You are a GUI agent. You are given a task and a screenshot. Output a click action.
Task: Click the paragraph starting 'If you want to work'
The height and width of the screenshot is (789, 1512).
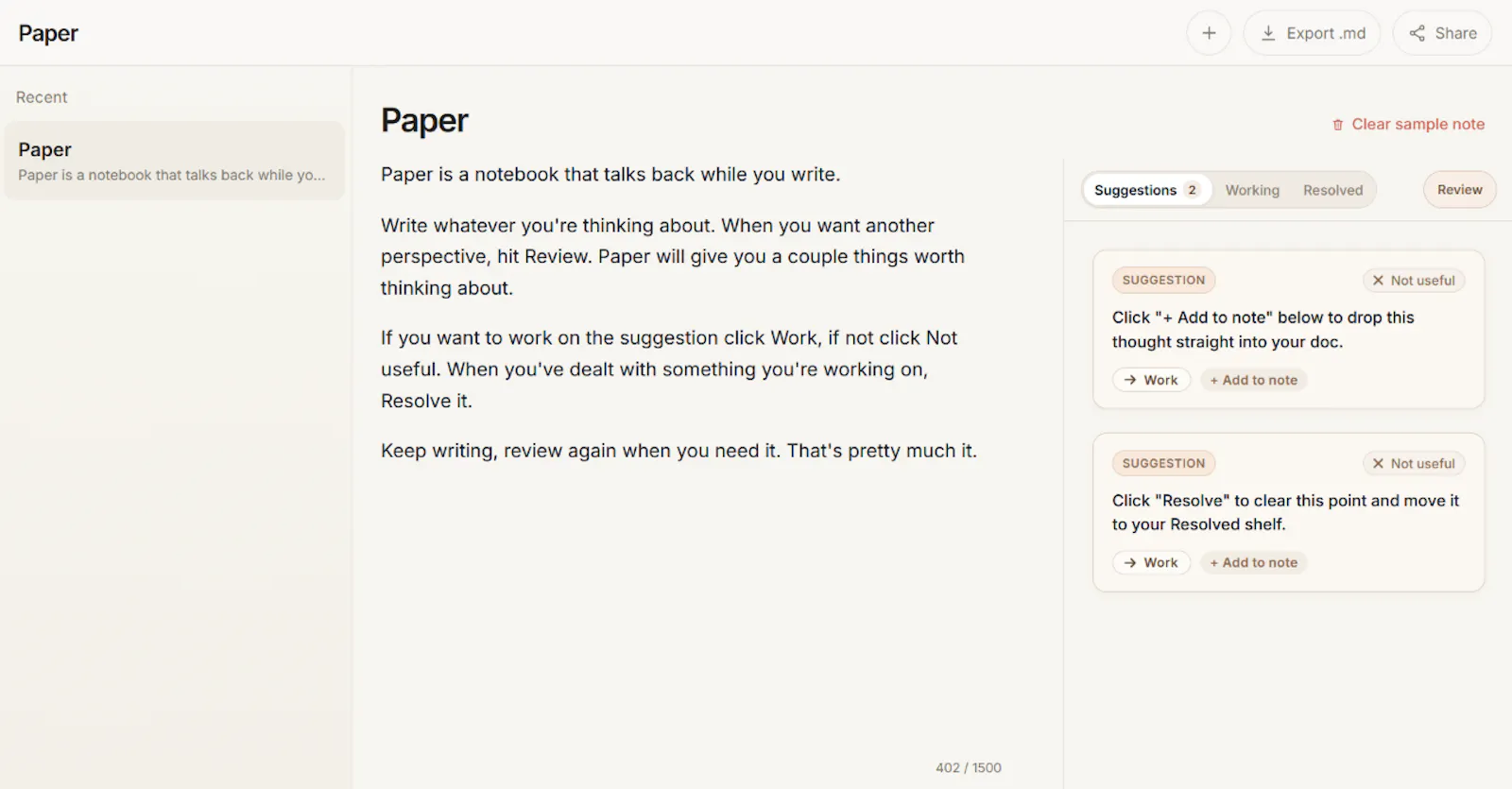tap(669, 369)
